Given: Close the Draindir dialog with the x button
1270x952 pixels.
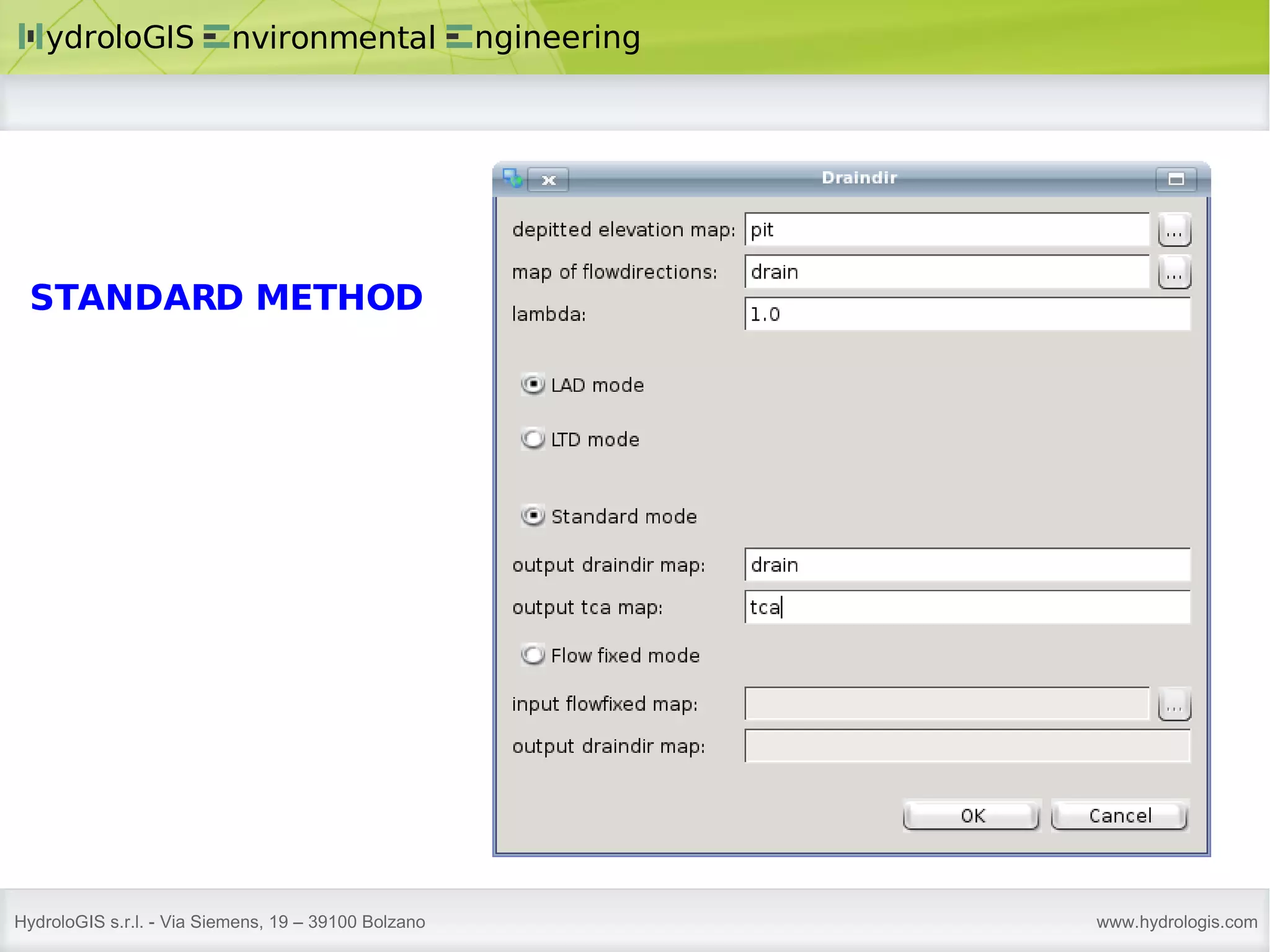Looking at the screenshot, I should click(548, 180).
